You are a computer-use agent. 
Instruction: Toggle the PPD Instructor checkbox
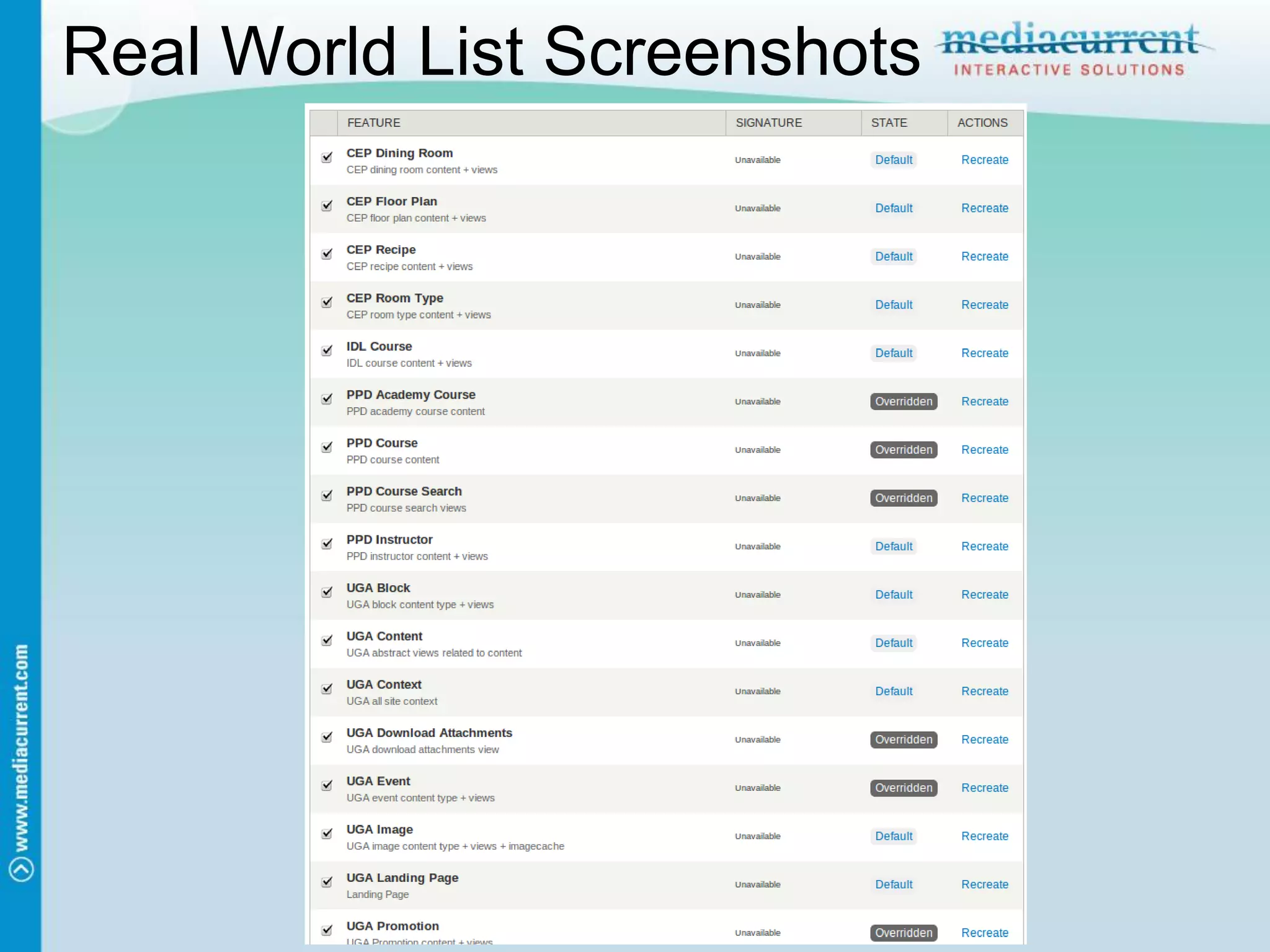[327, 544]
